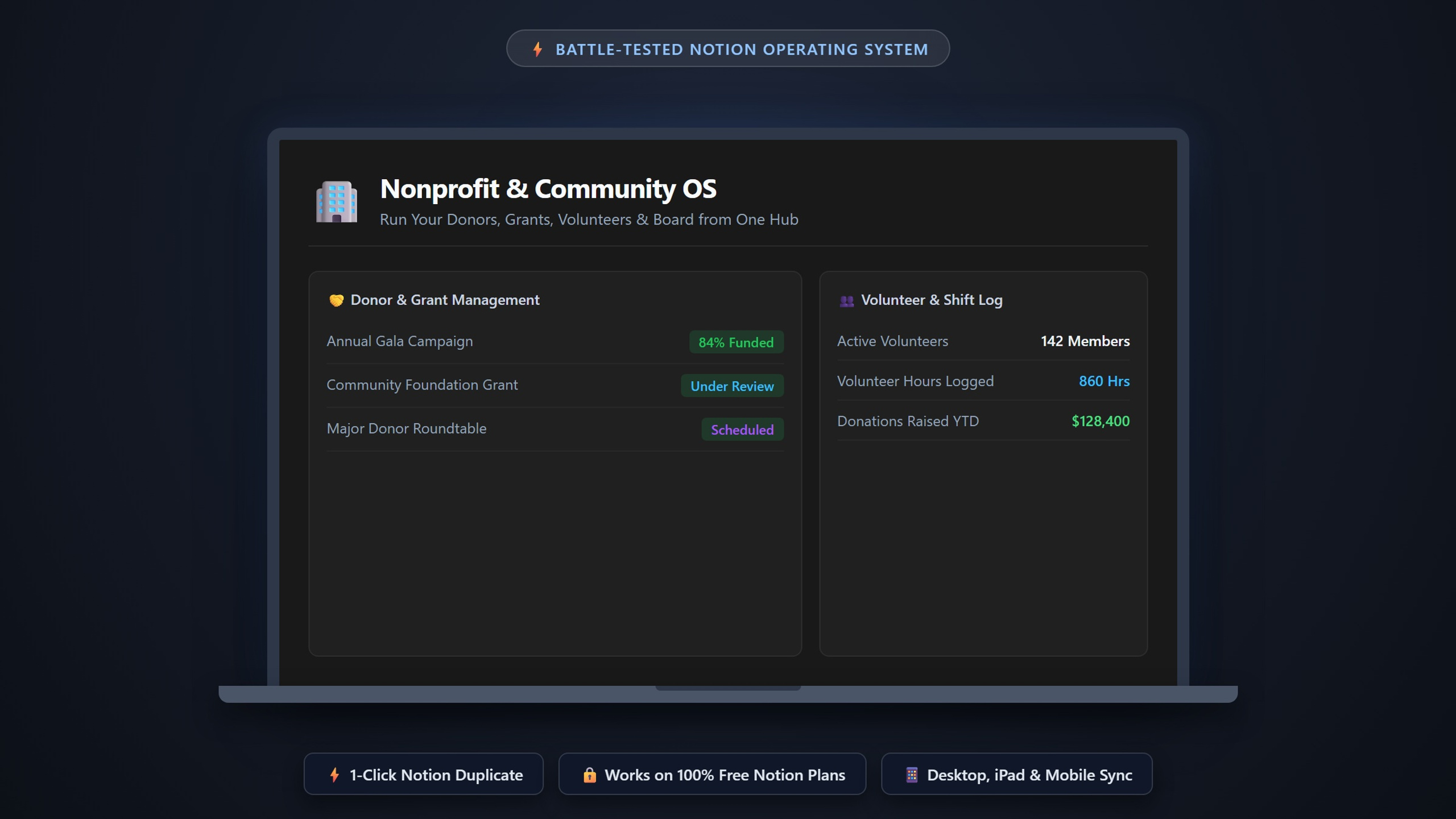The height and width of the screenshot is (819, 1456).
Task: Click the handshake icon next to Donor & Grant Management
Action: [336, 300]
